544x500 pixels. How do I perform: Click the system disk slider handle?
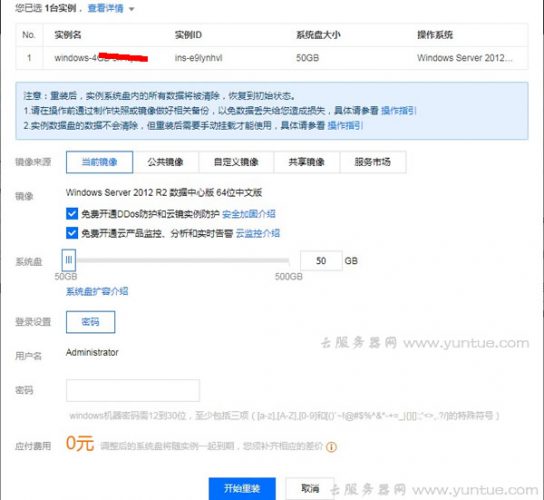pos(69,260)
